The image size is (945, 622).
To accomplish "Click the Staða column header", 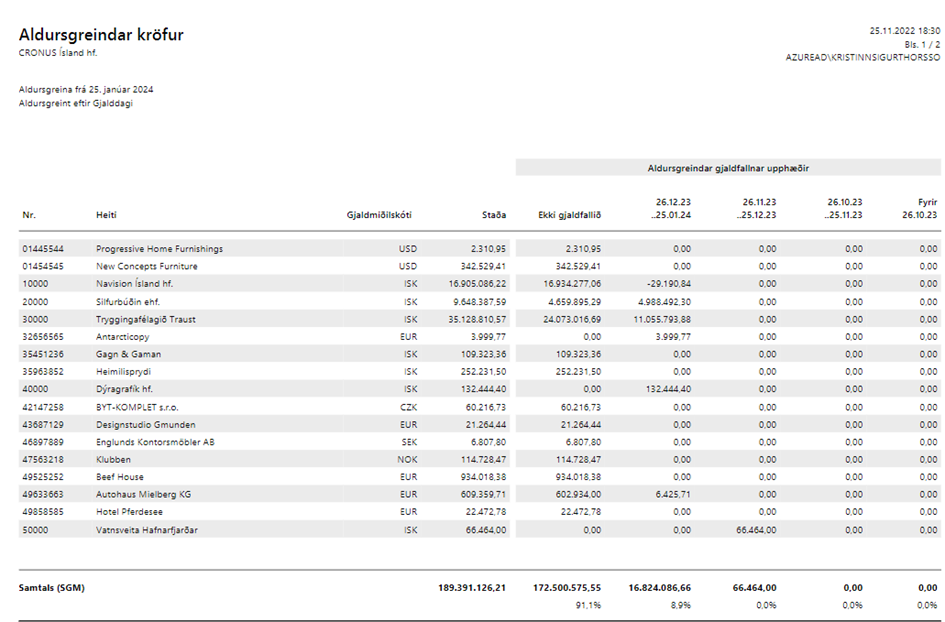I will coord(493,215).
